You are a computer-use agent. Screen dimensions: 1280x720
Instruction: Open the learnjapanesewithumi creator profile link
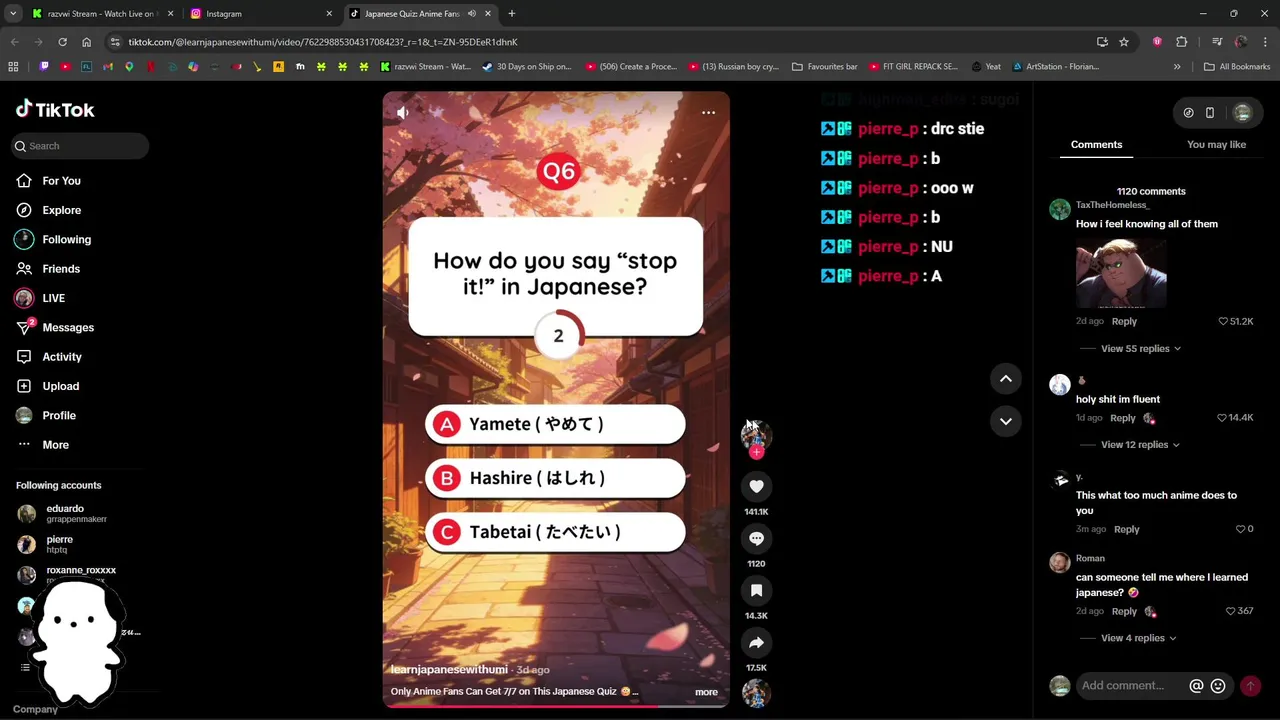point(449,669)
